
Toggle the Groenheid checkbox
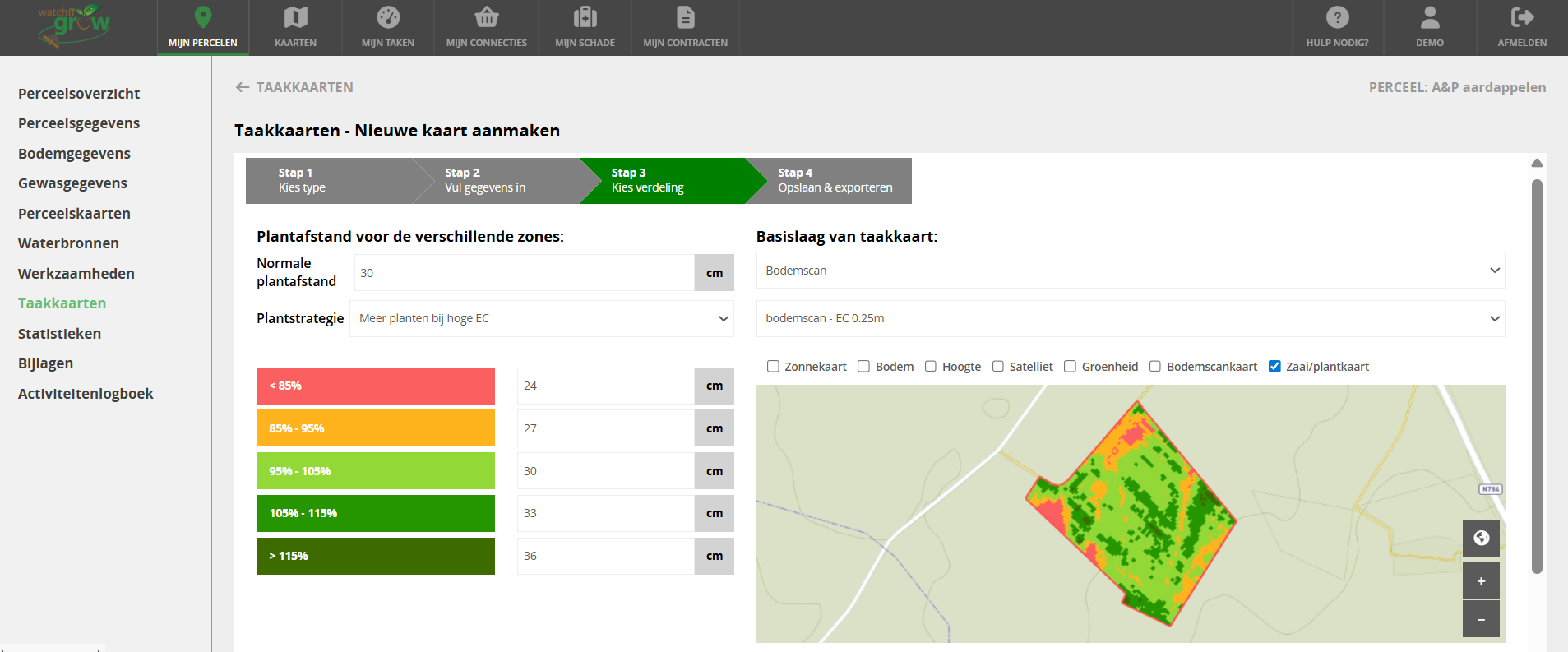click(x=1070, y=367)
